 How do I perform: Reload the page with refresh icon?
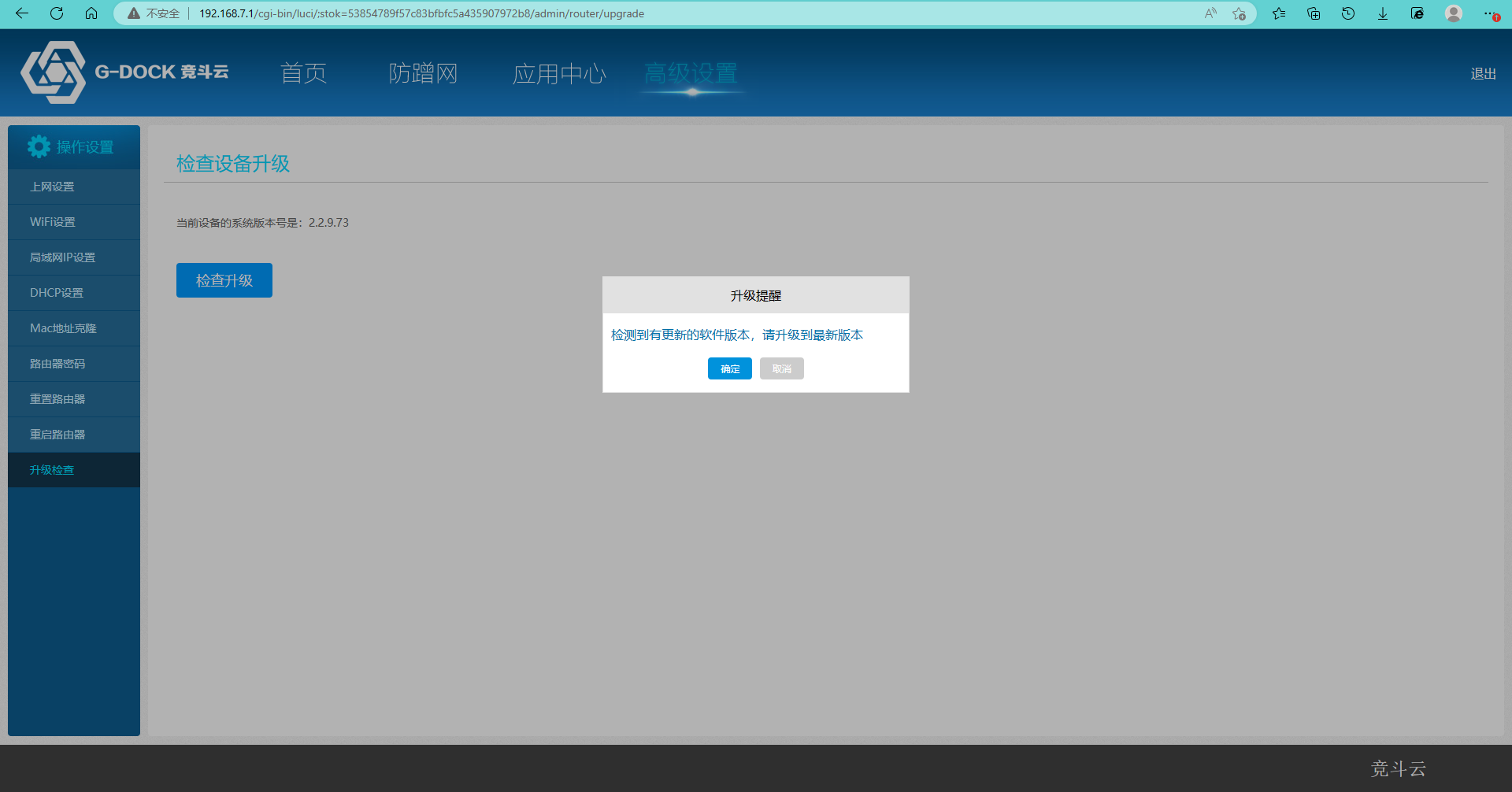click(57, 13)
